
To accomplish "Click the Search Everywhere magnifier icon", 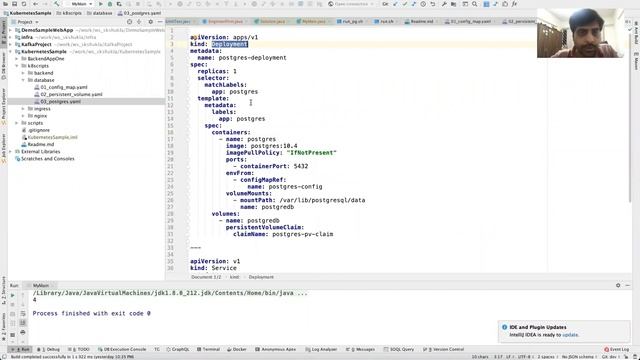I will pyautogui.click(x=475, y=4).
